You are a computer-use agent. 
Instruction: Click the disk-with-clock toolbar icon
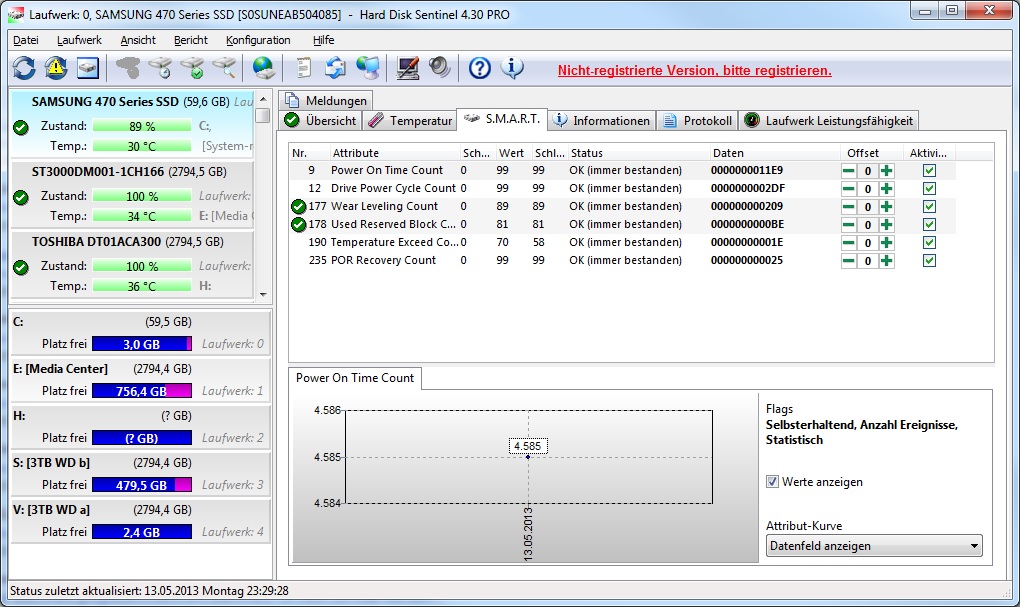click(160, 68)
